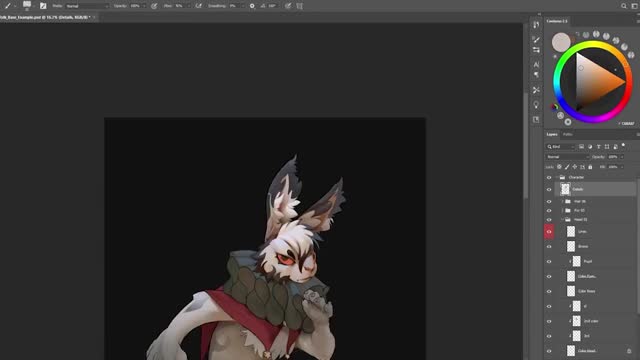This screenshot has width=640, height=360.
Task: Toggle layer filtering on/off switch
Action: (623, 145)
